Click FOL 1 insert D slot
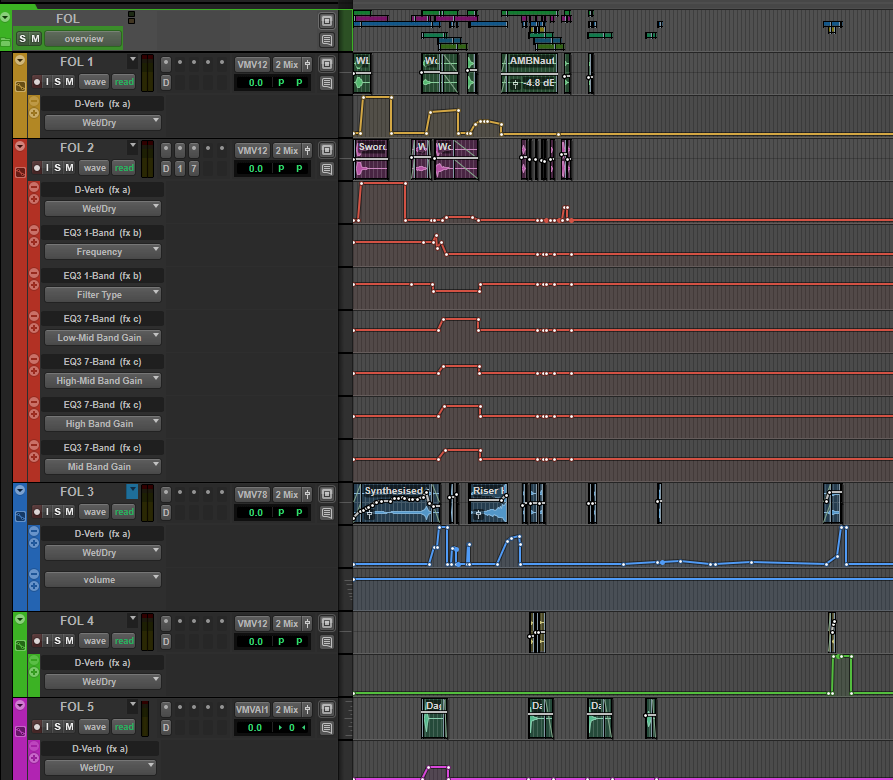Image resolution: width=893 pixels, height=780 pixels. 166,83
